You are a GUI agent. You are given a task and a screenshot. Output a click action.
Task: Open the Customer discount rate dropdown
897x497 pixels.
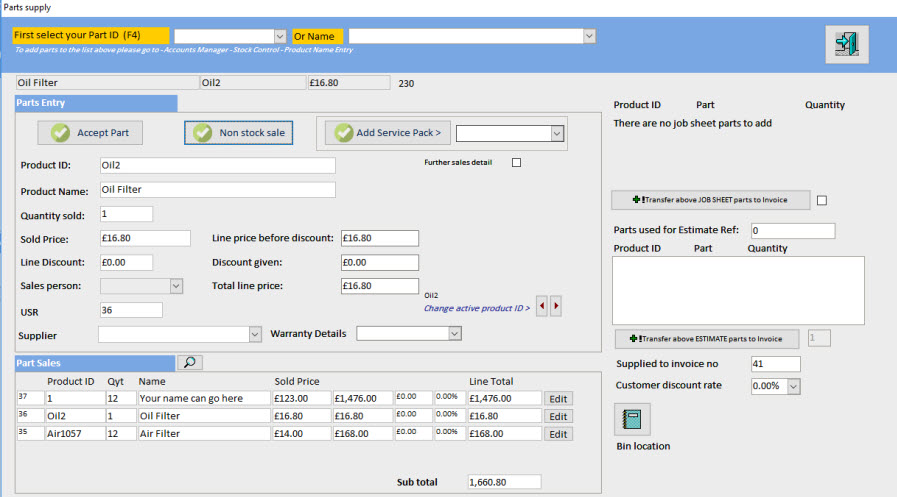[x=794, y=386]
